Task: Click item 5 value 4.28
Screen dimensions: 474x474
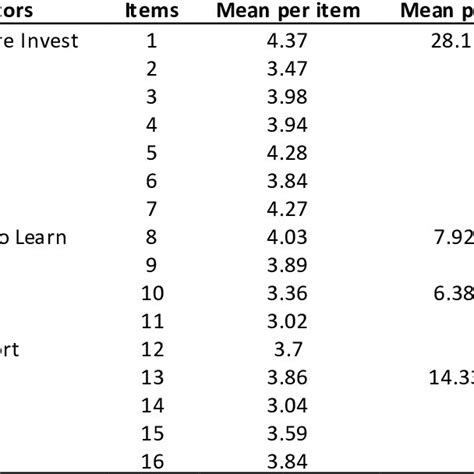Action: tap(287, 153)
